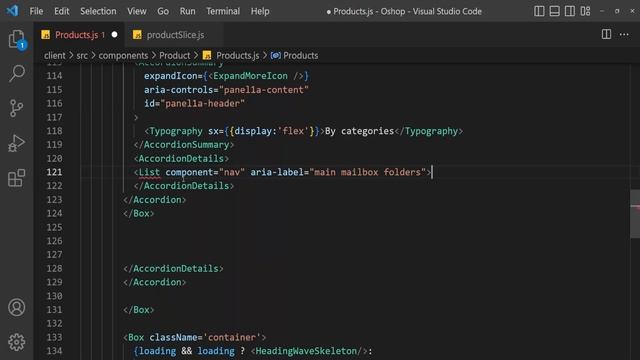The width and height of the screenshot is (640, 360).
Task: Click 'container' className string on line 133
Action: coord(232,338)
